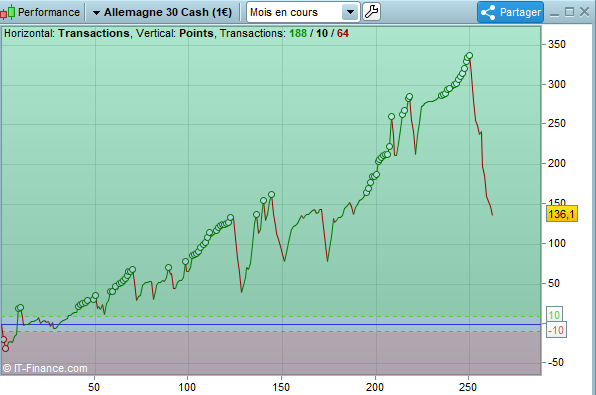This screenshot has height=395, width=596.
Task: Click the neutral transactions count 10
Action: [322, 33]
